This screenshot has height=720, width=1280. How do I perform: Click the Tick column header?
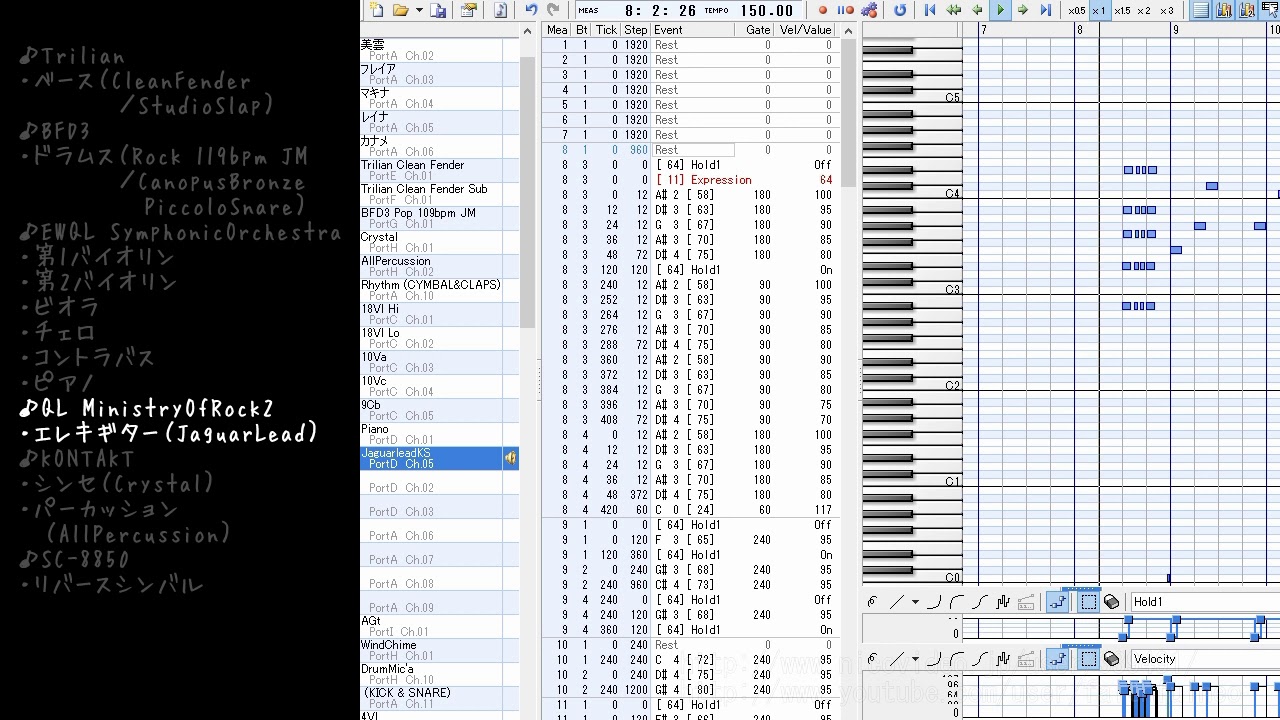(606, 30)
